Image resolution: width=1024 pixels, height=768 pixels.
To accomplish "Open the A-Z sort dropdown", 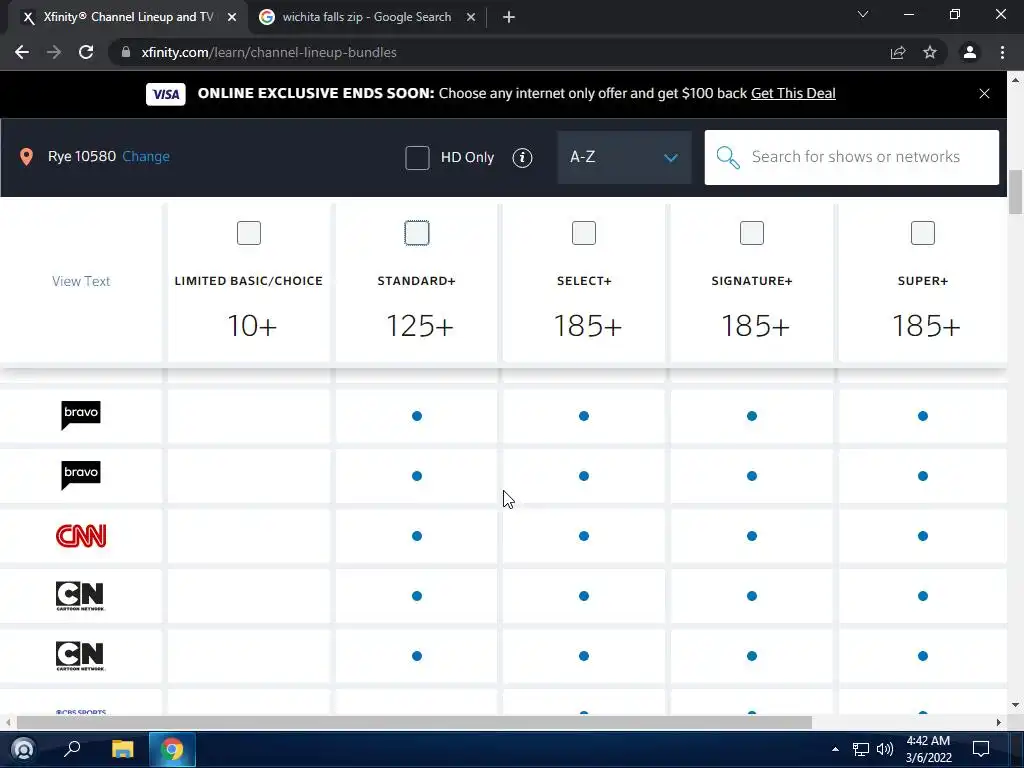I will (624, 157).
